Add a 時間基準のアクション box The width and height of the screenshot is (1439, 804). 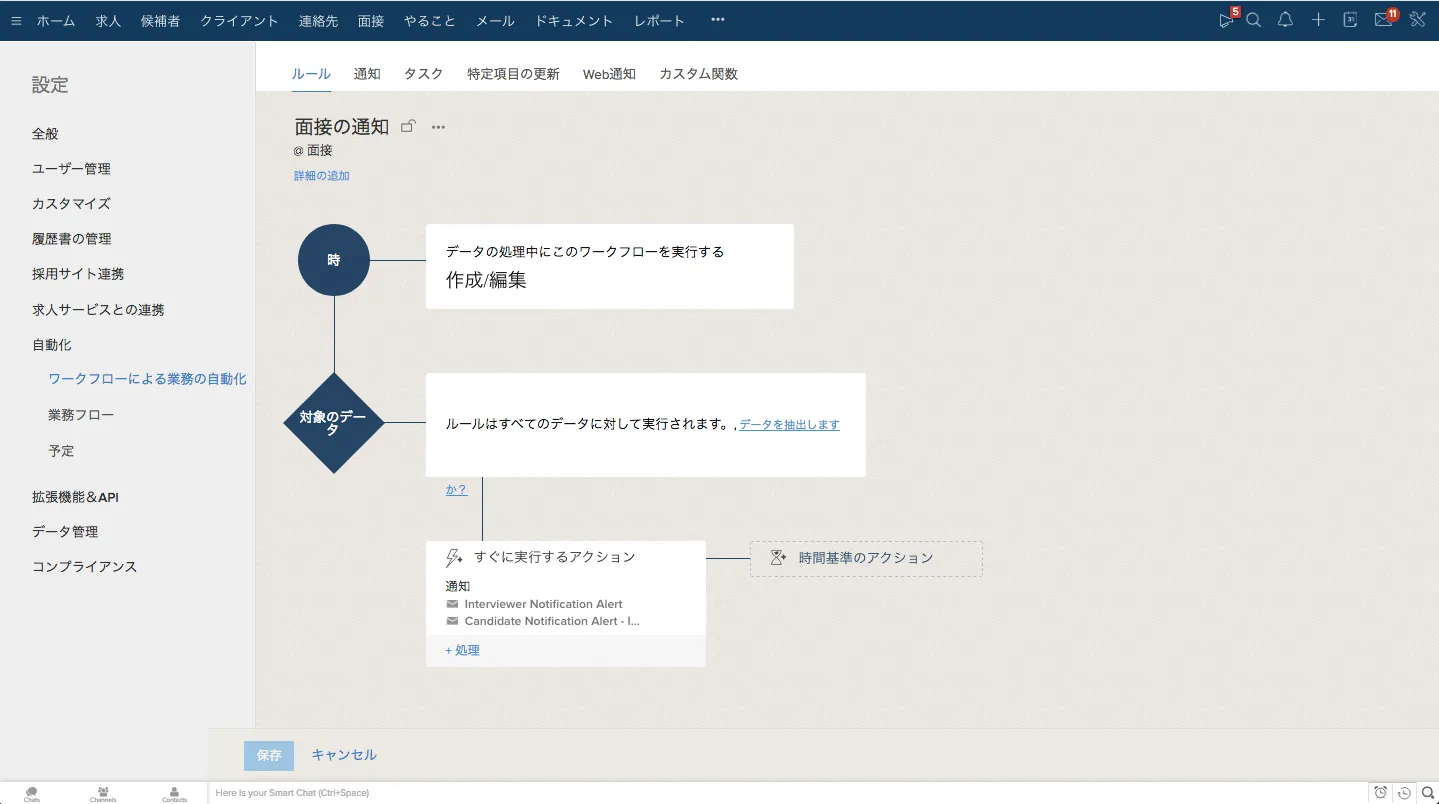[866, 559]
